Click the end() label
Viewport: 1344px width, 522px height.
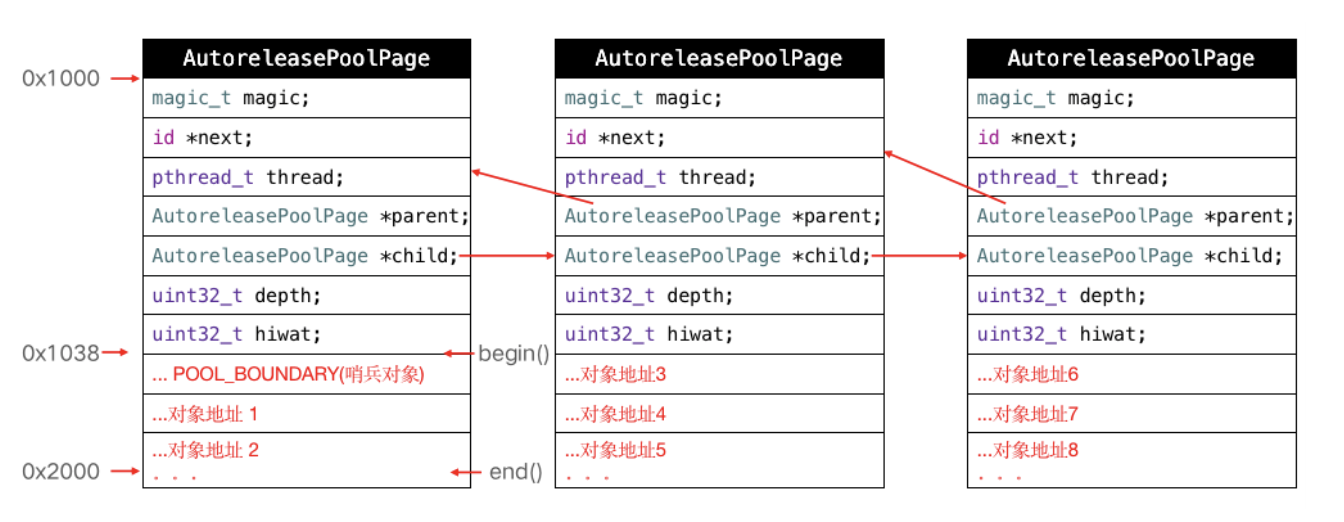pos(515,472)
